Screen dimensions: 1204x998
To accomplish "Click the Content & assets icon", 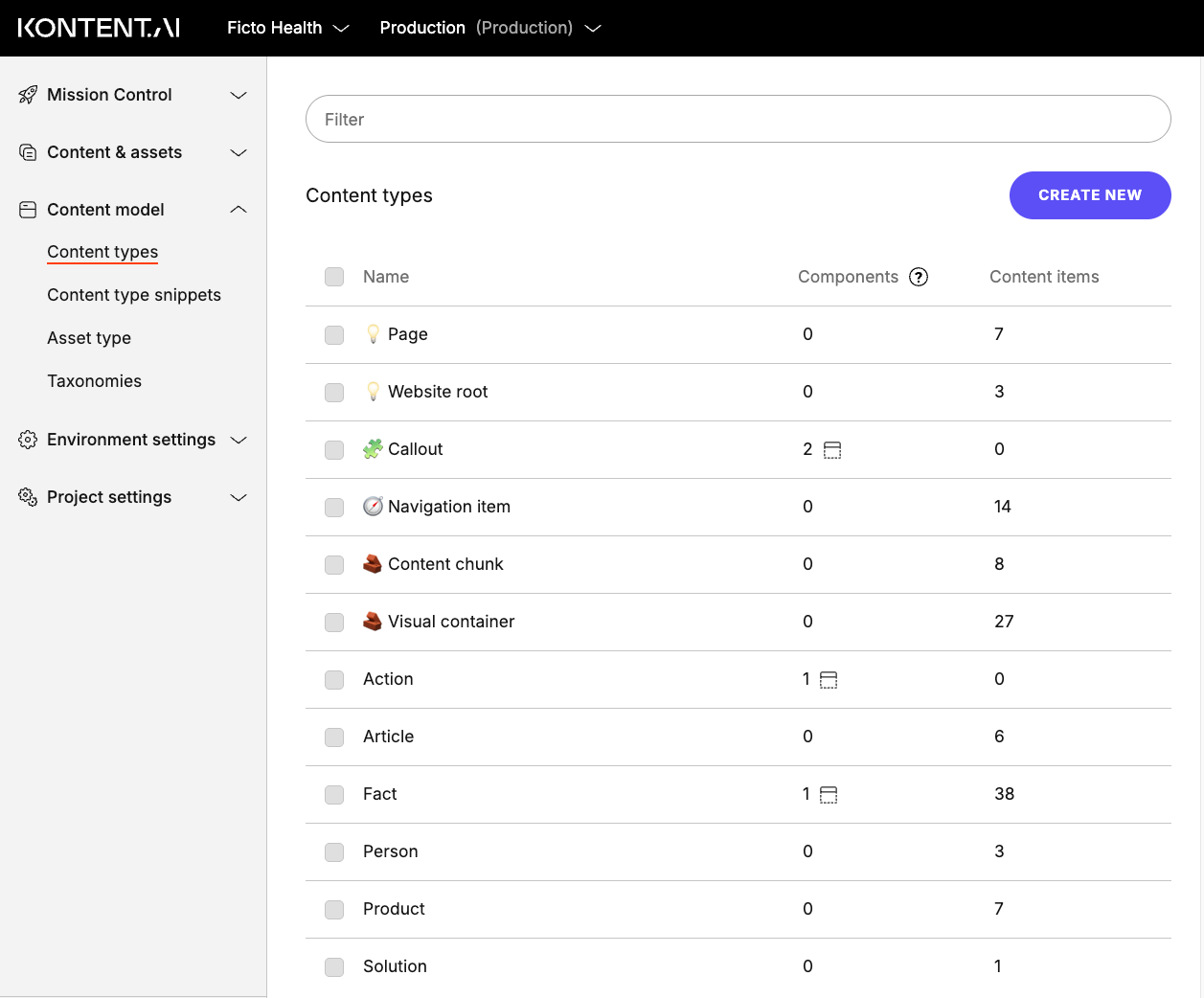I will coord(28,151).
